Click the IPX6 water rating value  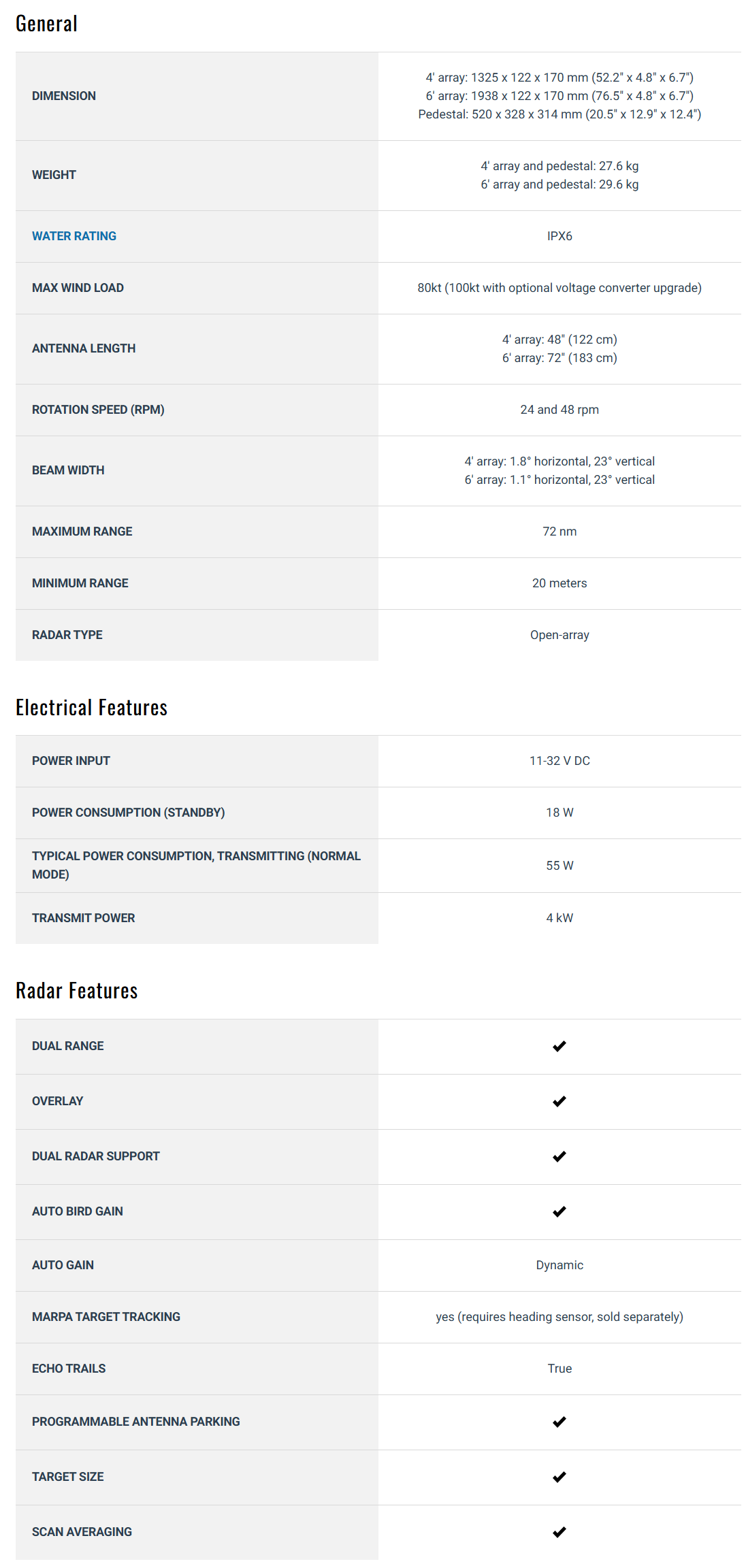click(x=559, y=236)
